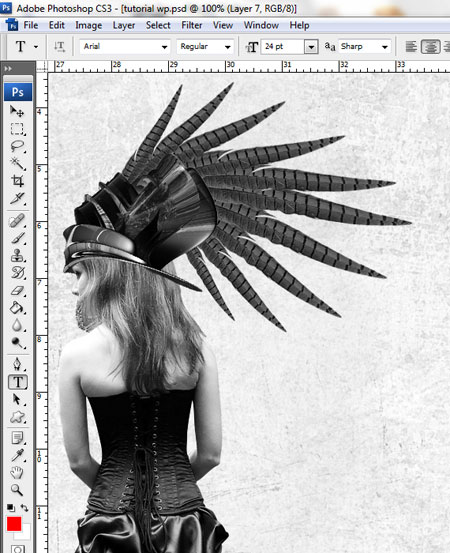Activate the Hand tool
Image resolution: width=450 pixels, height=553 pixels.
pyautogui.click(x=17, y=472)
